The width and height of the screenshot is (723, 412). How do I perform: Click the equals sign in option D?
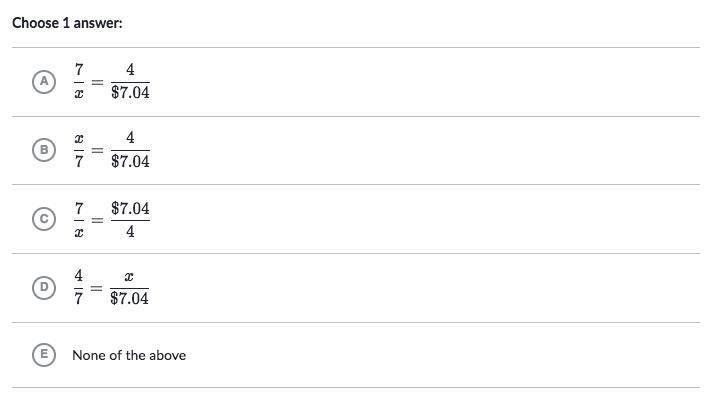point(96,288)
